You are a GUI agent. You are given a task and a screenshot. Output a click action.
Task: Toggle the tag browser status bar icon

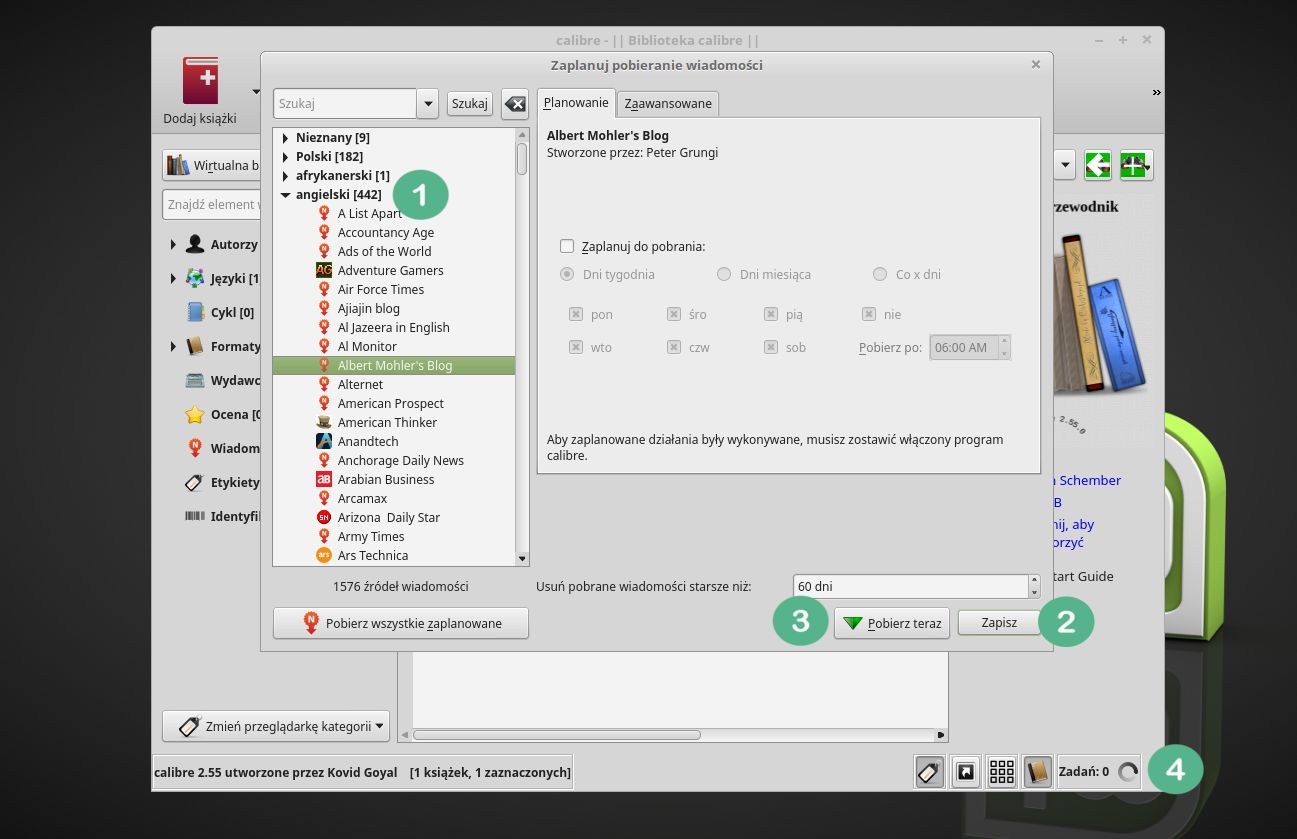(930, 772)
